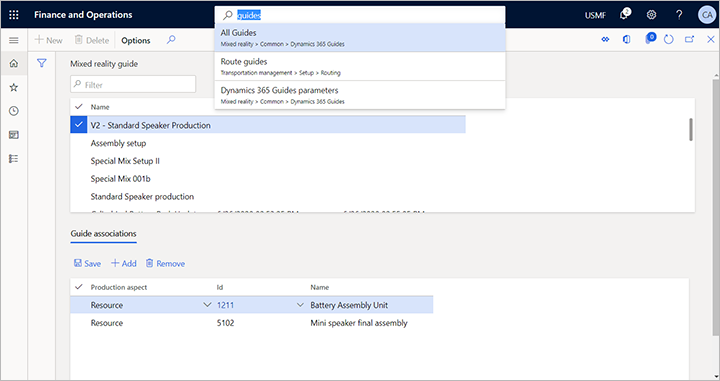Screen dimensions: 720x381
Task: Click the page vertical scrollbar
Action: pos(716,207)
